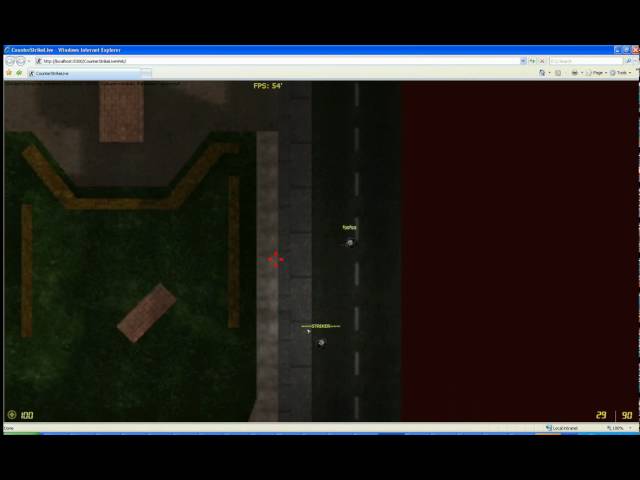Open the Favorites Center star icon

[9, 73]
